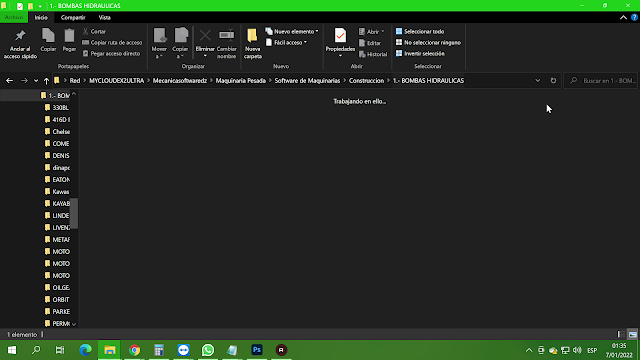Click the Buscar en search box
Image resolution: width=640 pixels, height=360 pixels.
pyautogui.click(x=601, y=81)
